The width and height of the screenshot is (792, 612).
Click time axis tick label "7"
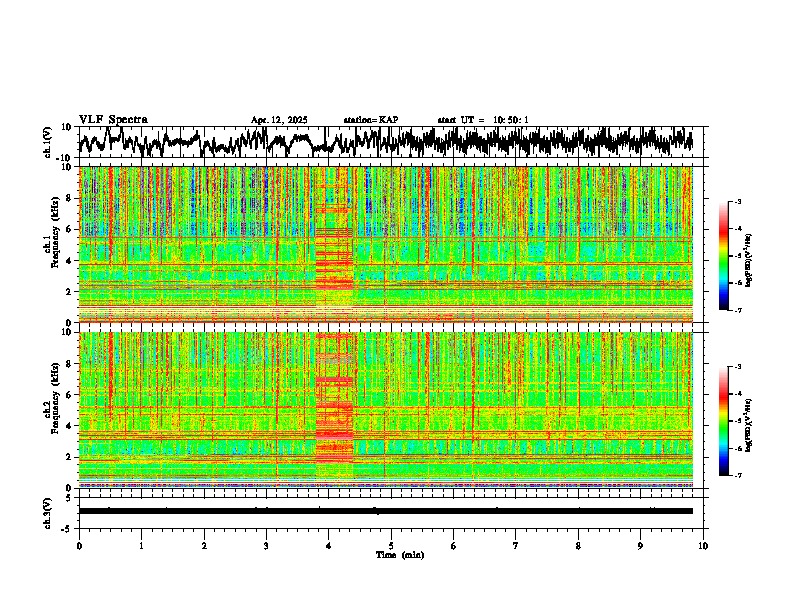[516, 546]
